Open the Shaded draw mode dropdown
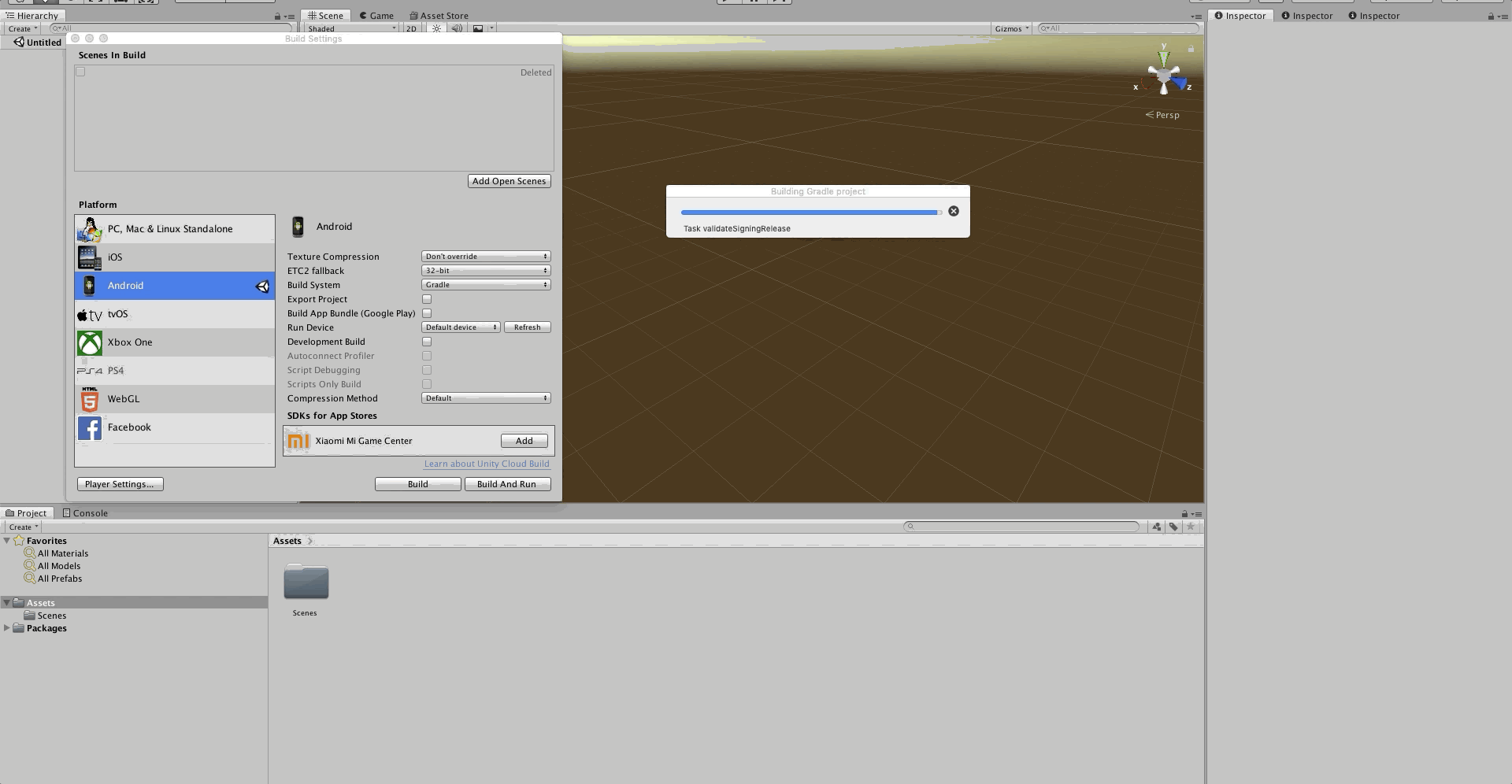This screenshot has width=1512, height=784. coord(352,28)
